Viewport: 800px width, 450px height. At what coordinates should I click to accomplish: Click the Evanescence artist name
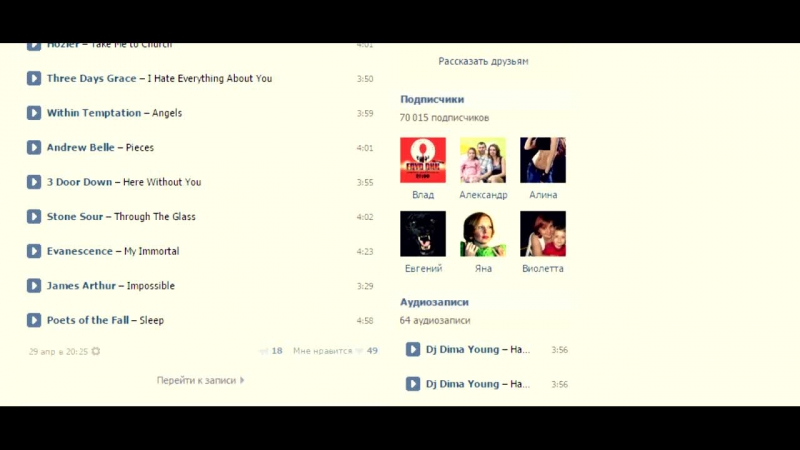tap(80, 251)
